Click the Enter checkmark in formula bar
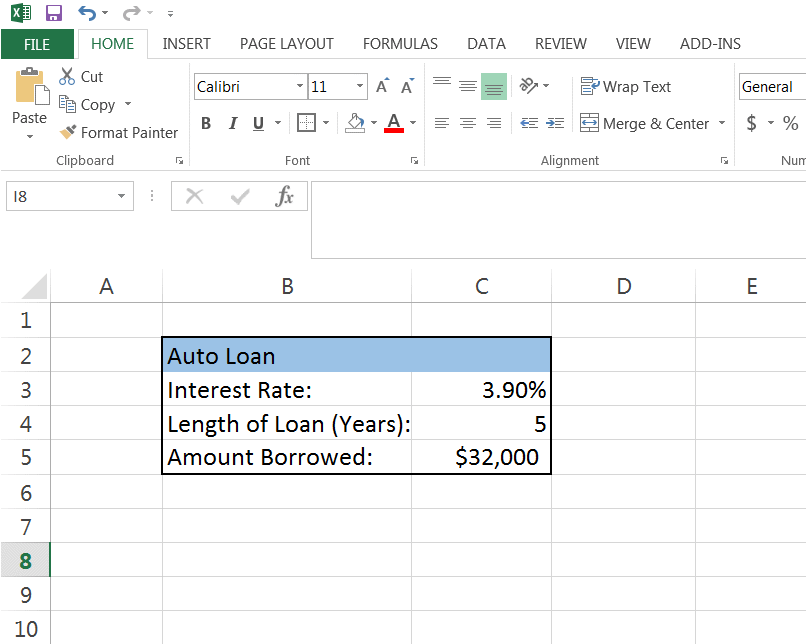The image size is (806, 644). point(240,196)
